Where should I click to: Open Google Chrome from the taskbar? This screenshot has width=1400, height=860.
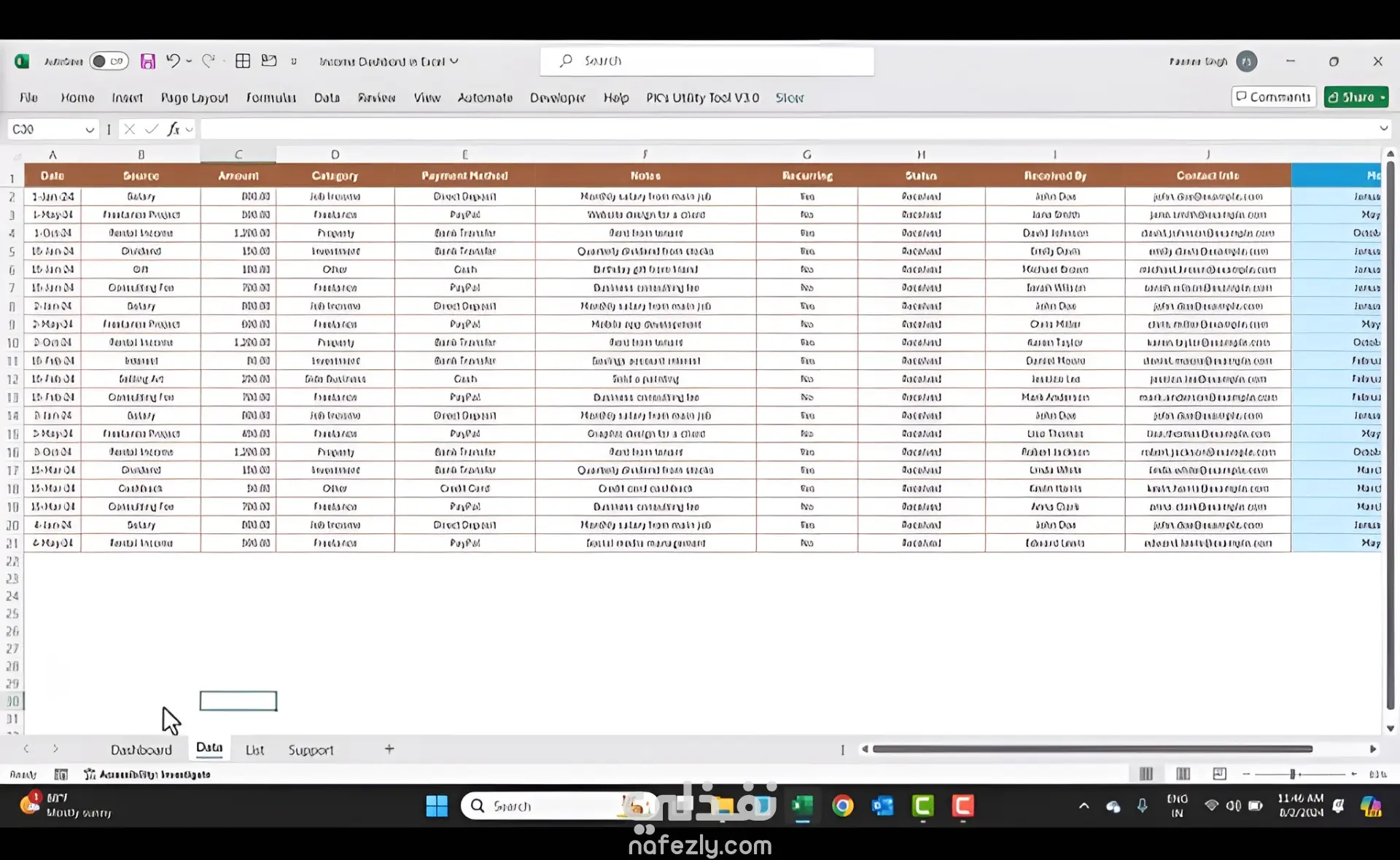click(842, 805)
